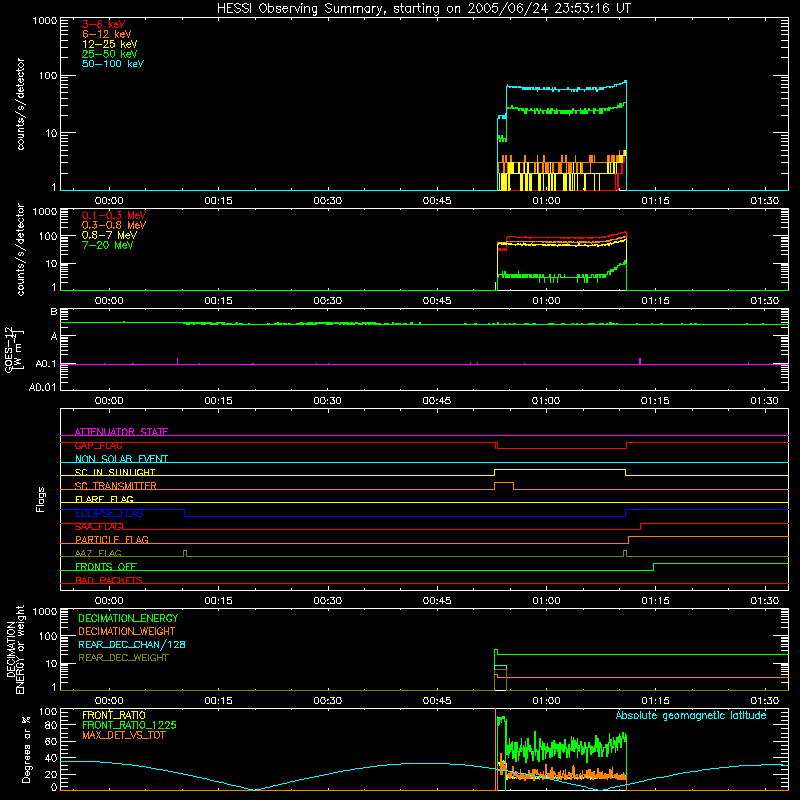Viewport: 800px width, 800px height.
Task: Select the NON_SOLAR_EVENT flag label
Action: 121,459
